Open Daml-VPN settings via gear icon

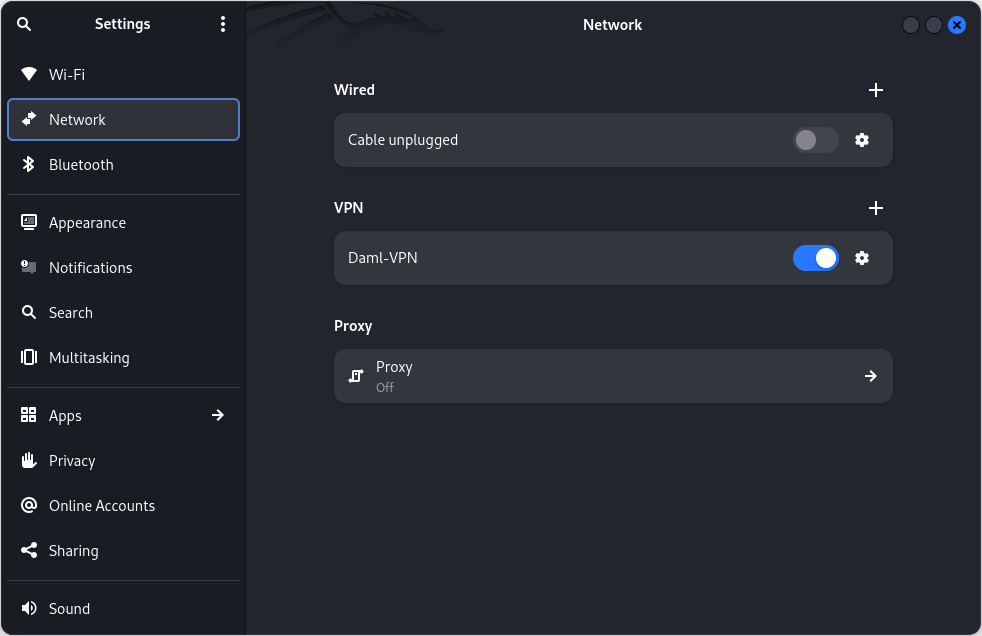click(862, 258)
